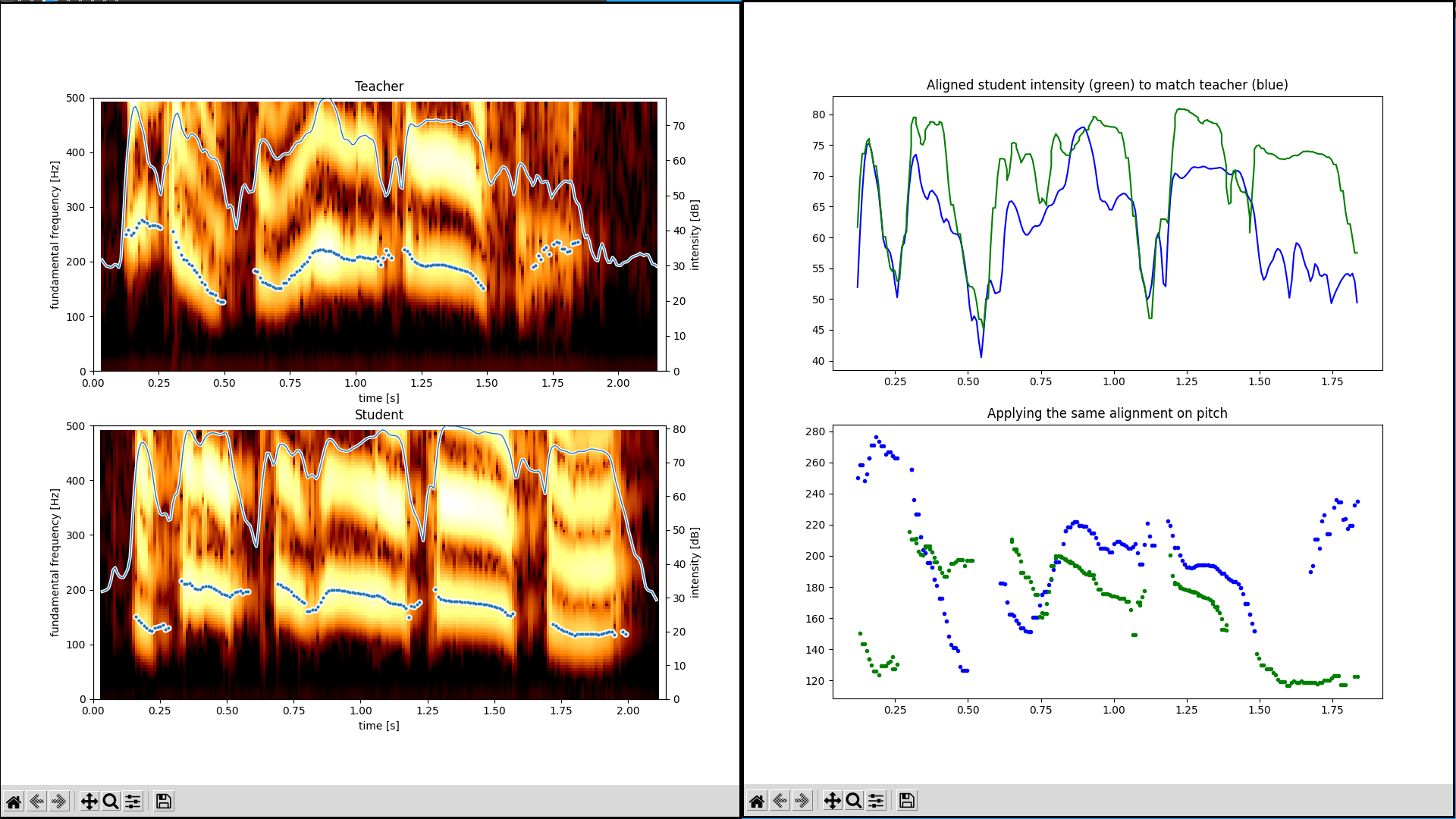This screenshot has width=1456, height=819.
Task: Click Save icon in left figure toolbar
Action: coord(164,802)
